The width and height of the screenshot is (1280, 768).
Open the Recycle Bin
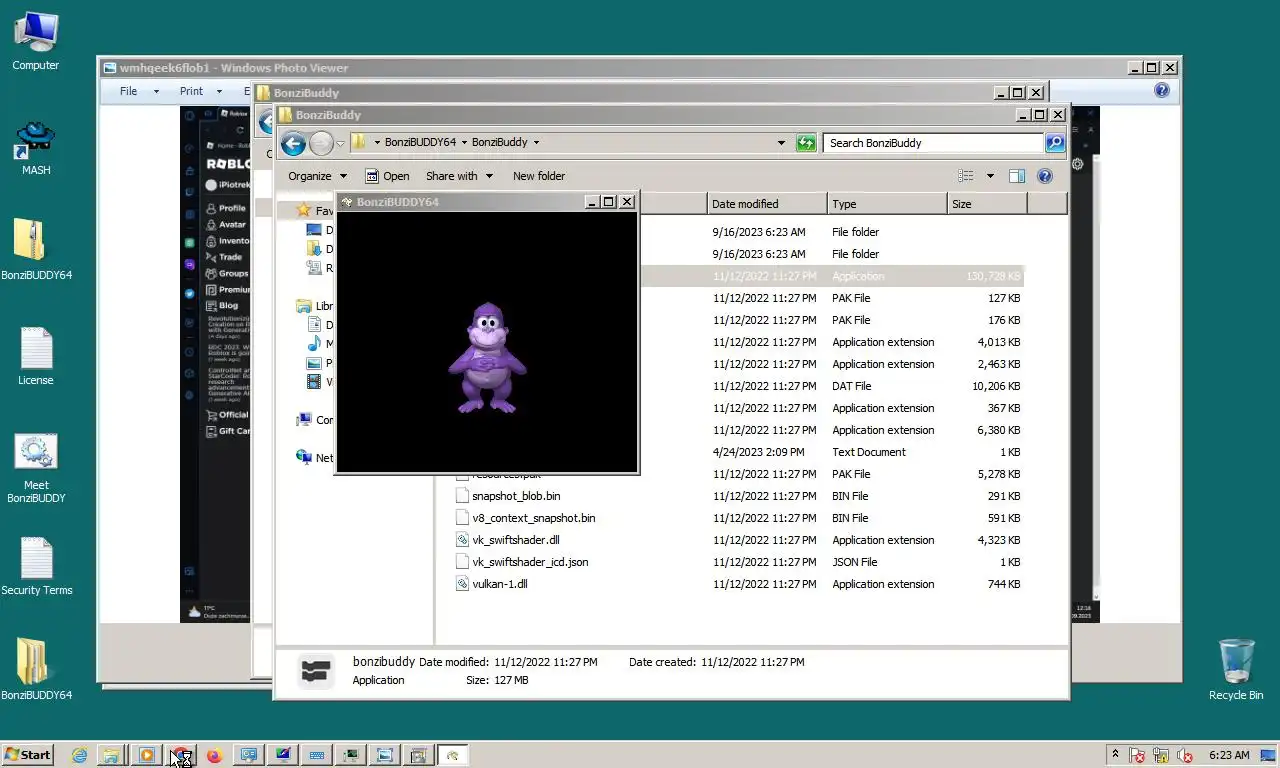click(x=1236, y=669)
